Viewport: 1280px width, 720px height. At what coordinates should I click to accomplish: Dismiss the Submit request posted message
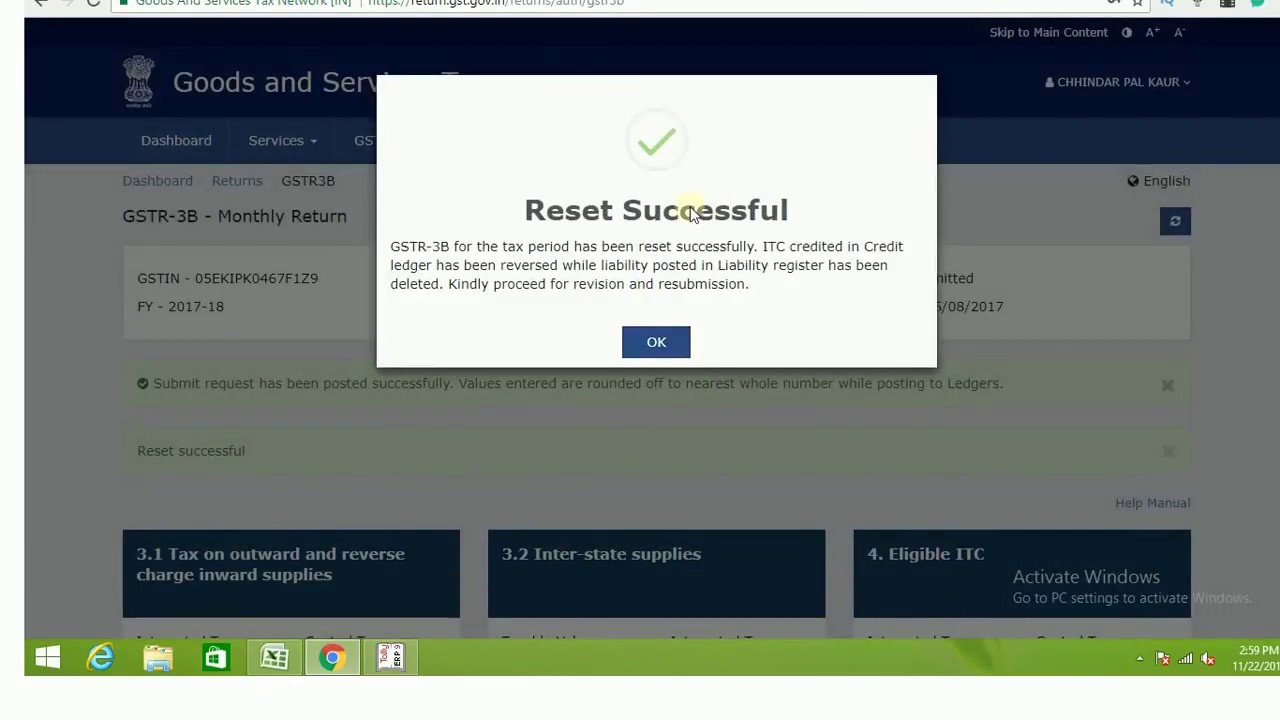(x=1167, y=384)
